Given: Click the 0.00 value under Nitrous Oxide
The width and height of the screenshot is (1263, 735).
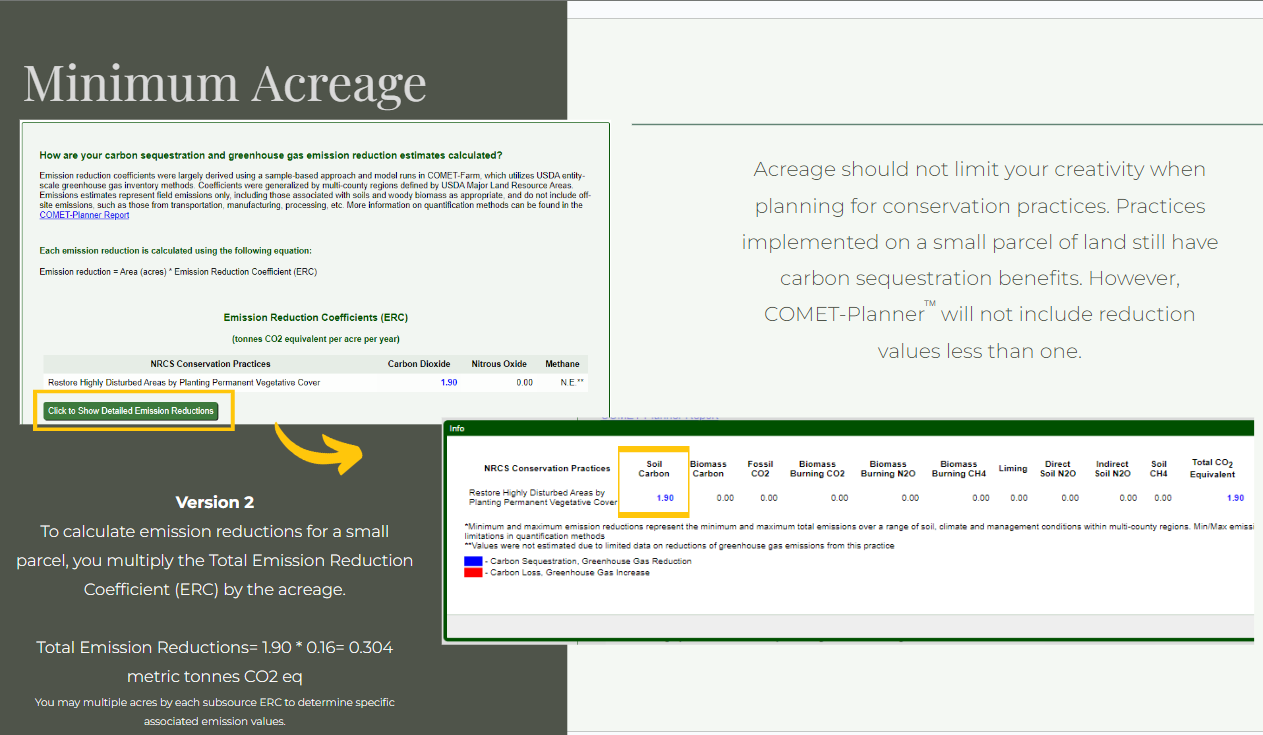Looking at the screenshot, I should point(524,382).
